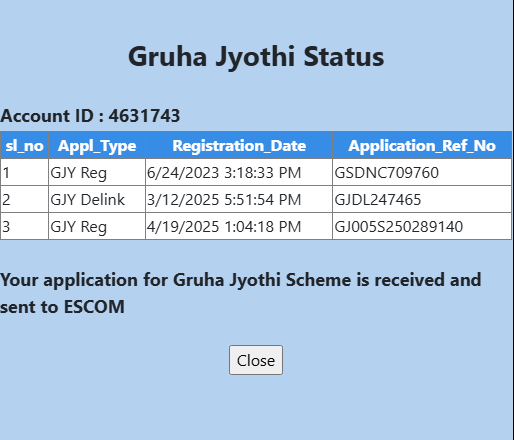Viewport: 514px width, 440px height.
Task: Click the date 3/12/2025 5:51:54 PM
Action: 224,200
